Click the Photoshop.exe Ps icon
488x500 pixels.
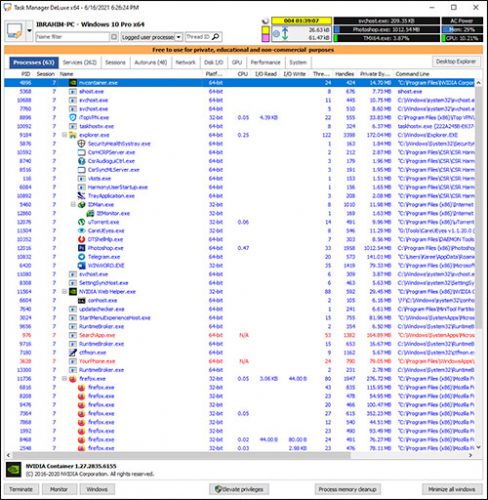[x=81, y=248]
